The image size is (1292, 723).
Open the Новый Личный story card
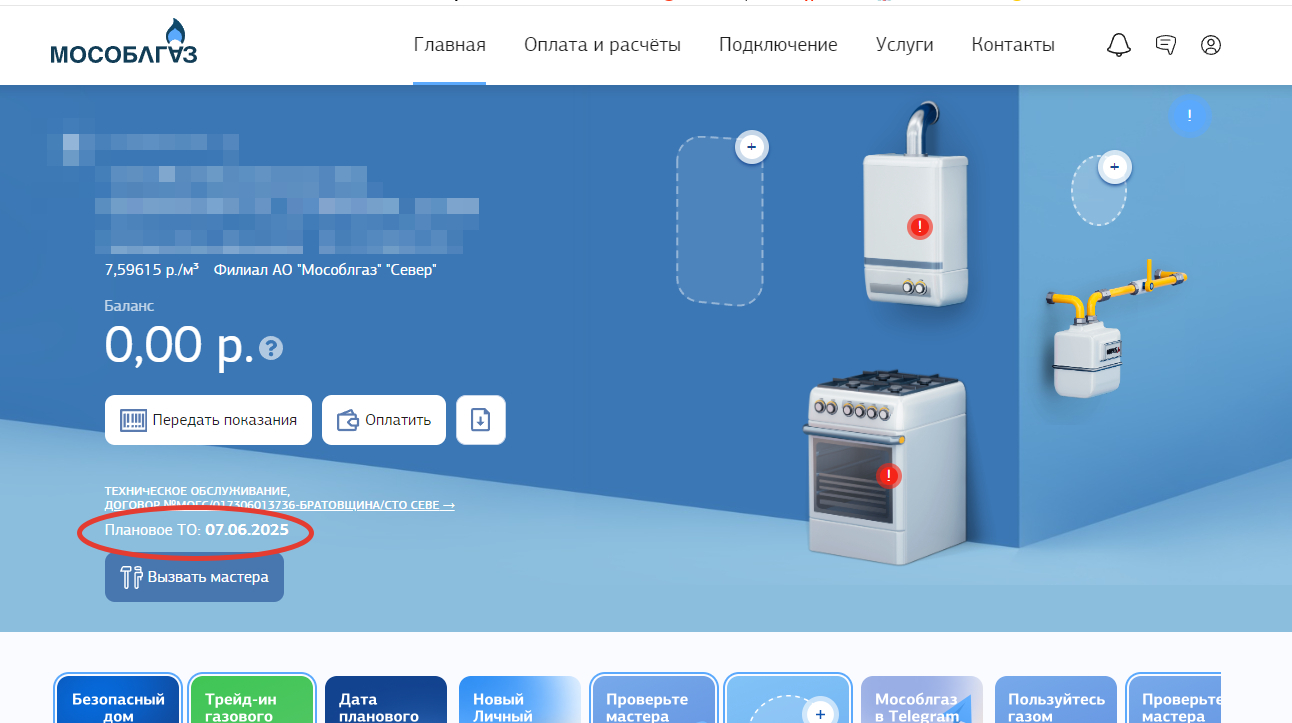(x=519, y=700)
